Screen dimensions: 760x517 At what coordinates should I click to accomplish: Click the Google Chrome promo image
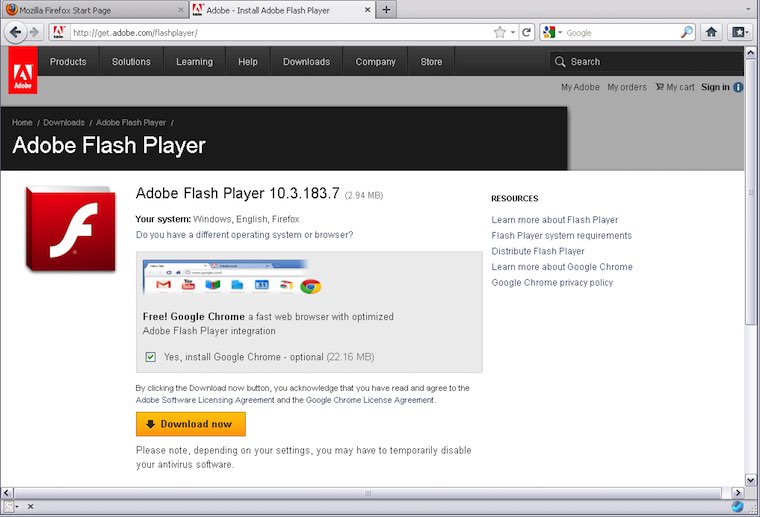click(x=233, y=278)
